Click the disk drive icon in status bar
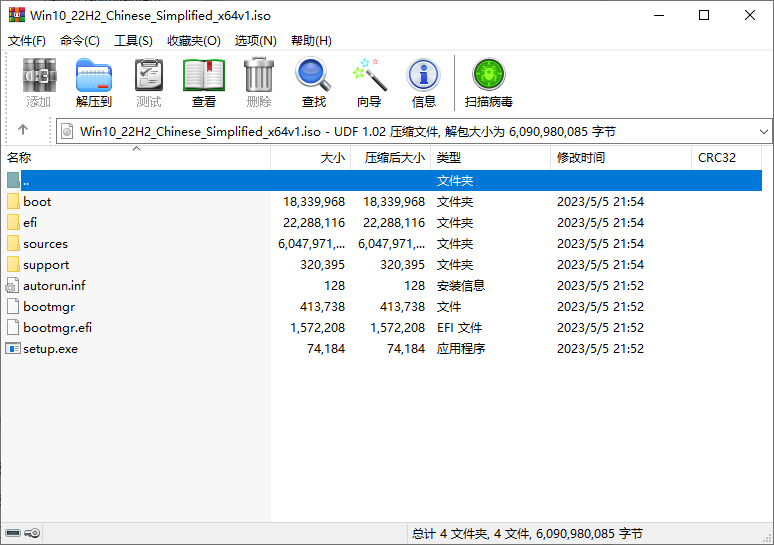774x545 pixels. [13, 533]
